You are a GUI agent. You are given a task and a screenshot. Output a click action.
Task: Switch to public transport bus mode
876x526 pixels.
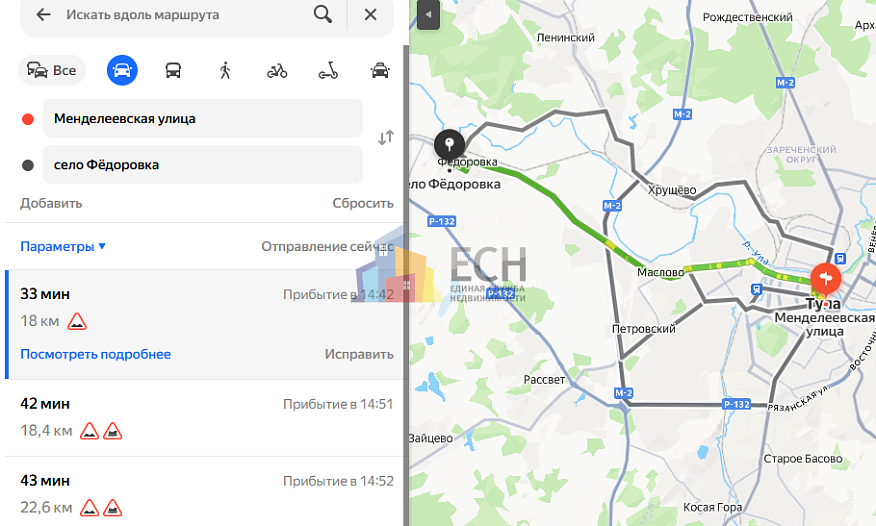(173, 70)
